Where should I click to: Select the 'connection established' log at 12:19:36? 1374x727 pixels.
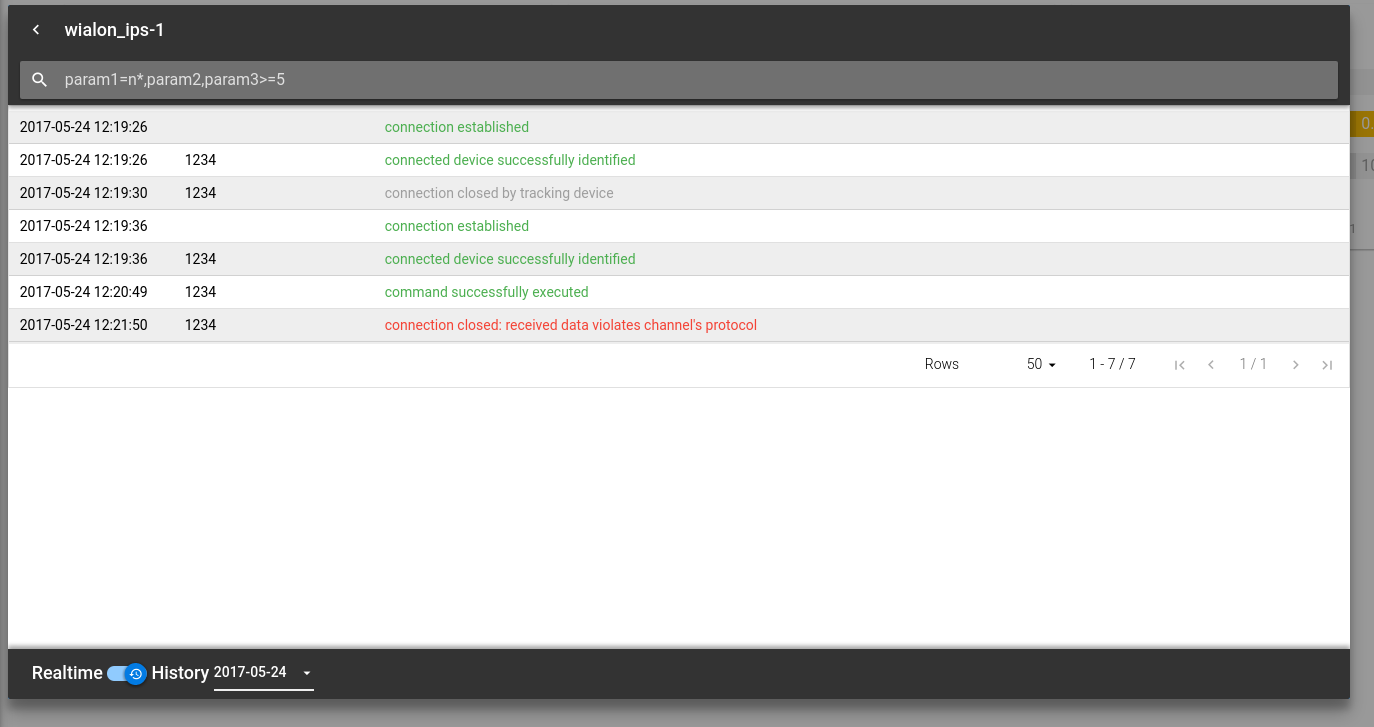[679, 226]
